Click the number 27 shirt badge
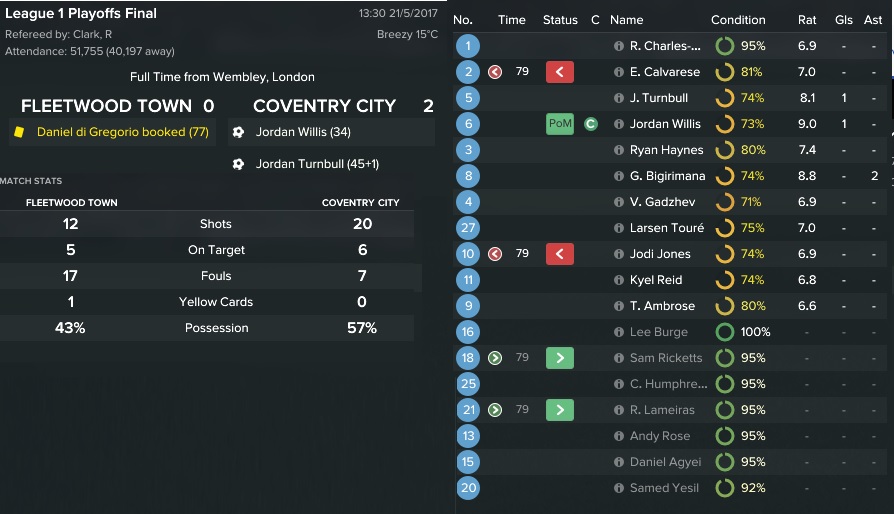This screenshot has height=514, width=894. tap(468, 228)
